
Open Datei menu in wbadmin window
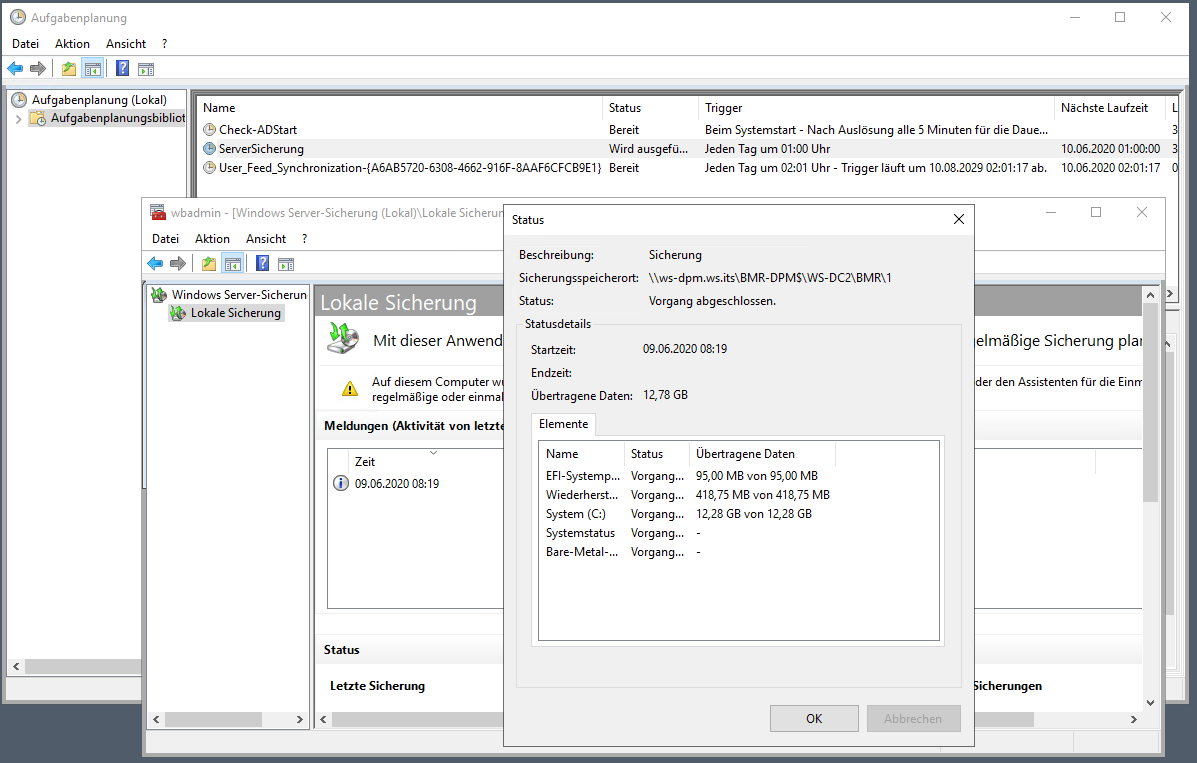pos(165,238)
